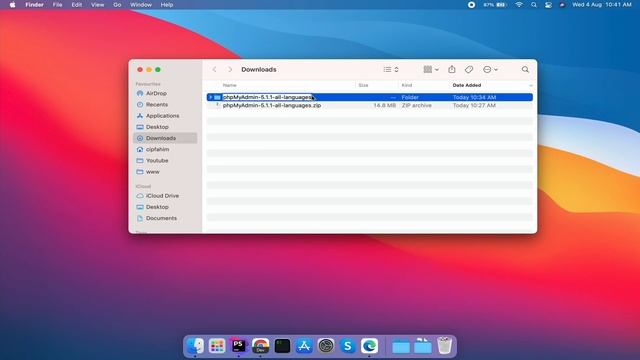The image size is (640, 360).
Task: Open Launchpad from the Dock
Action: click(x=217, y=346)
